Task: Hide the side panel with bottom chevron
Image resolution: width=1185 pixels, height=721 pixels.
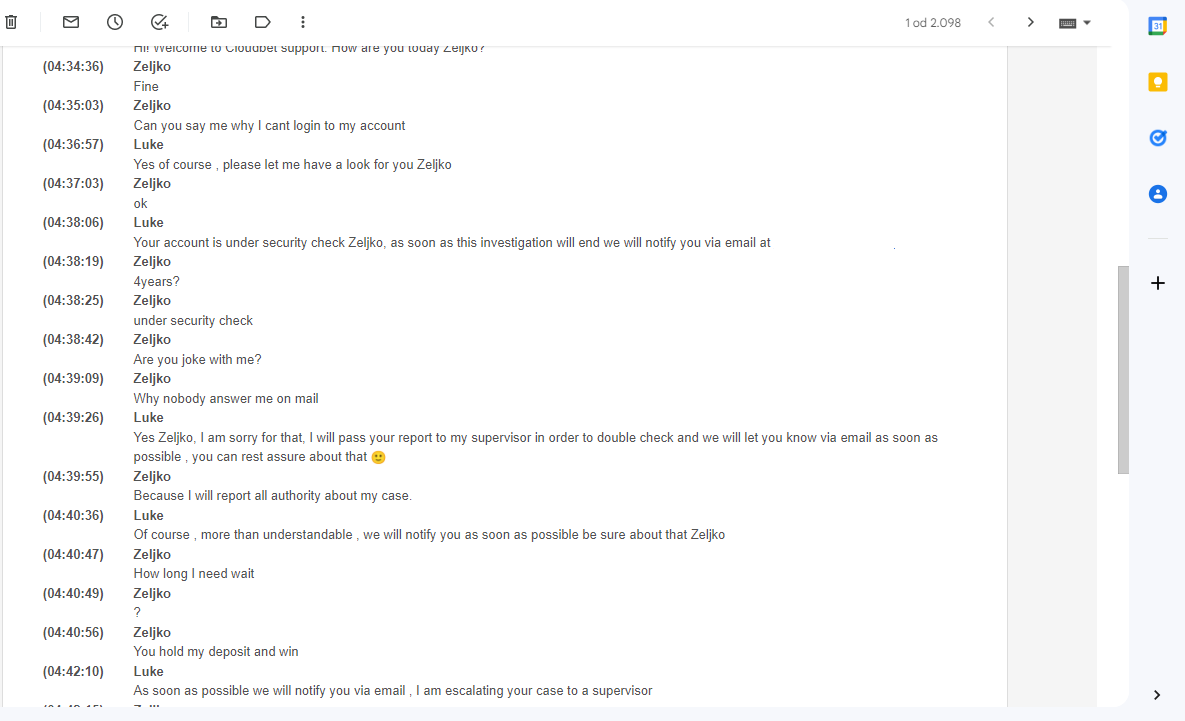Action: point(1157,695)
